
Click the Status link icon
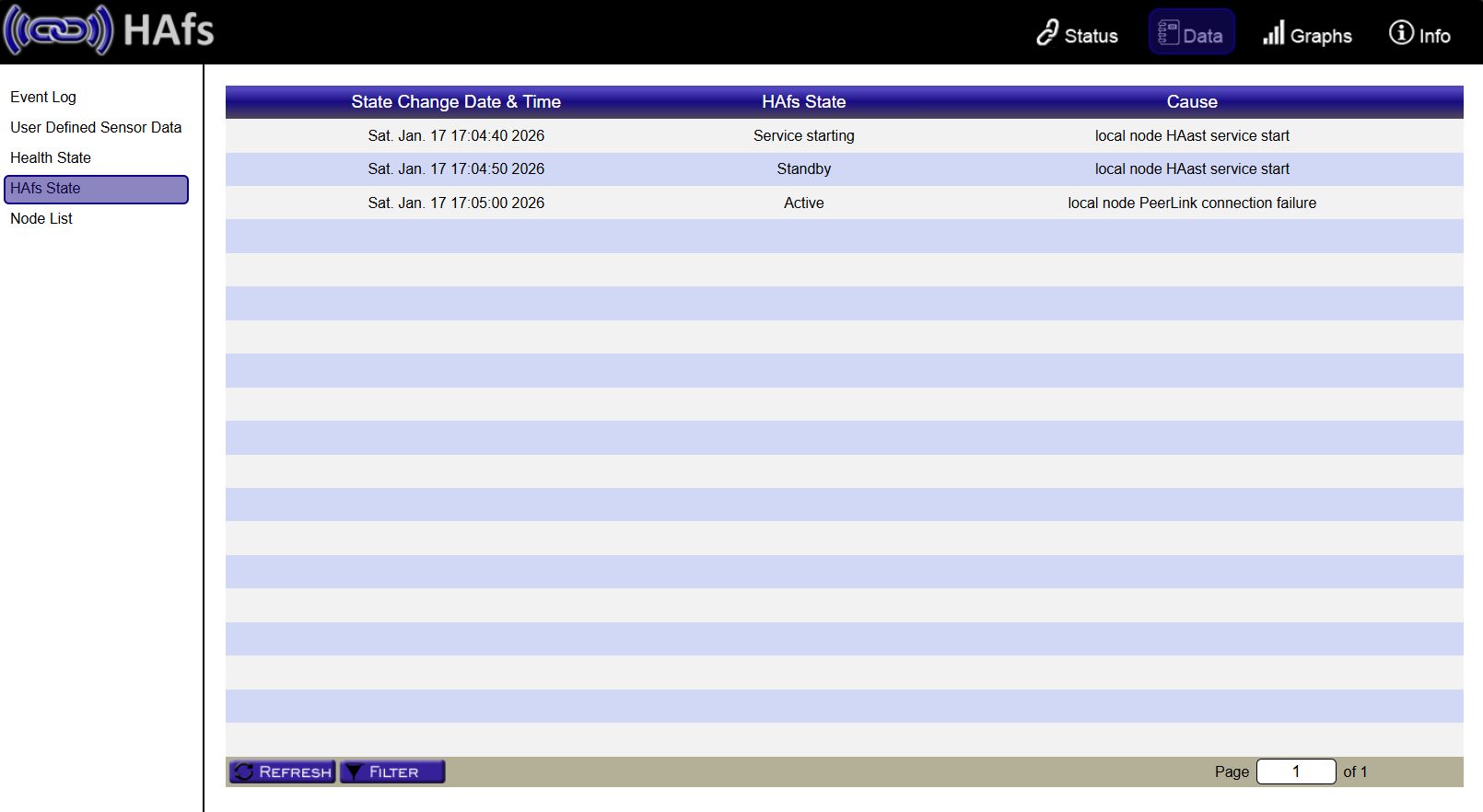click(x=1047, y=33)
